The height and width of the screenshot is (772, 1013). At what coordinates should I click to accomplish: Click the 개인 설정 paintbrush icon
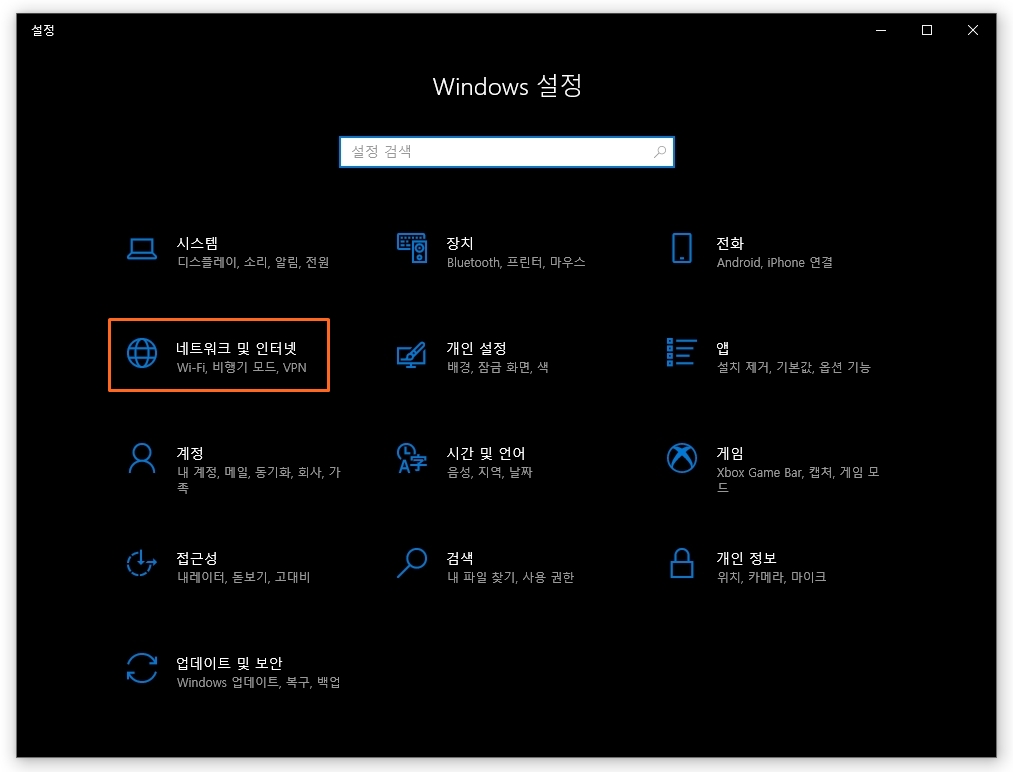point(412,354)
